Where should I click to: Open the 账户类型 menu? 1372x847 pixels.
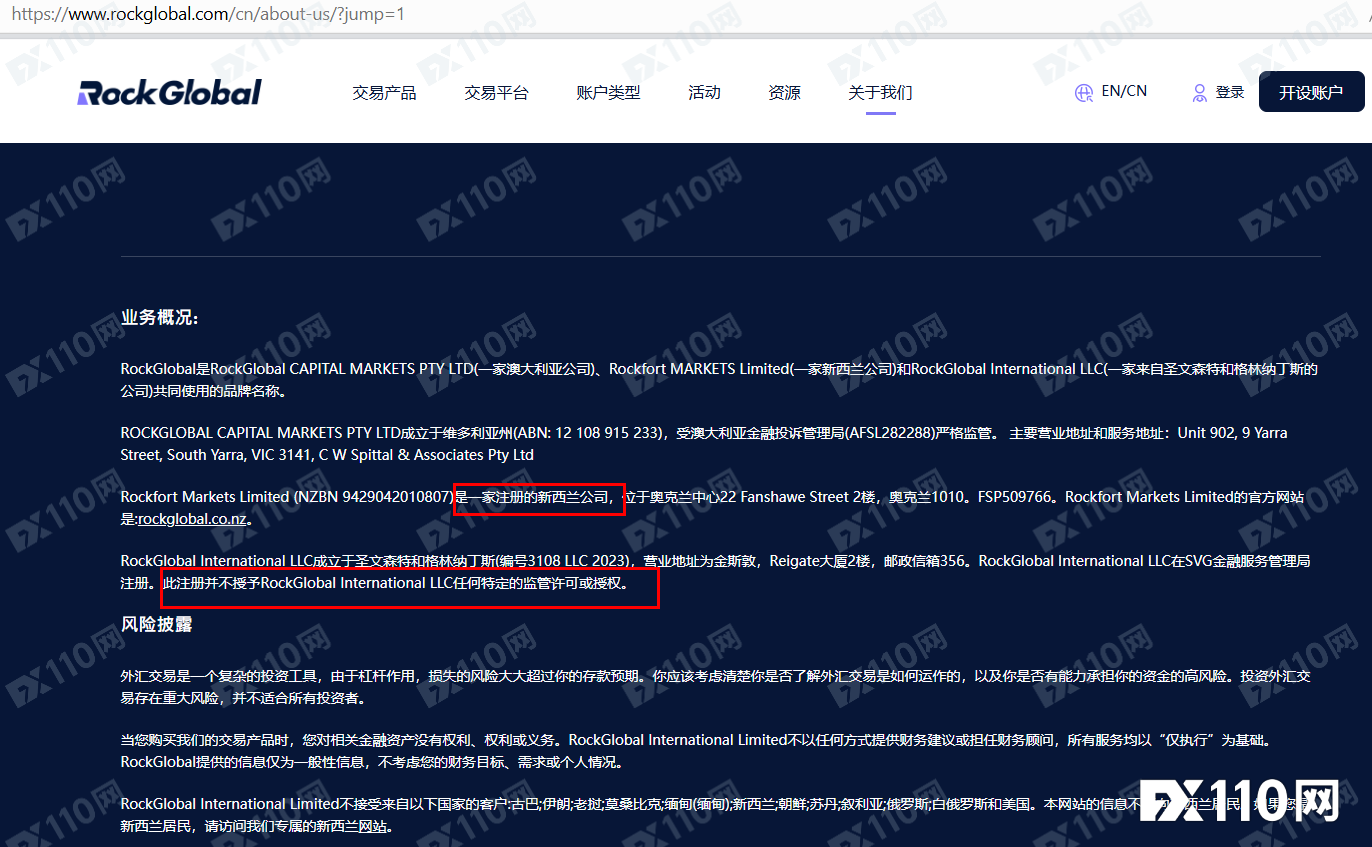pos(608,93)
